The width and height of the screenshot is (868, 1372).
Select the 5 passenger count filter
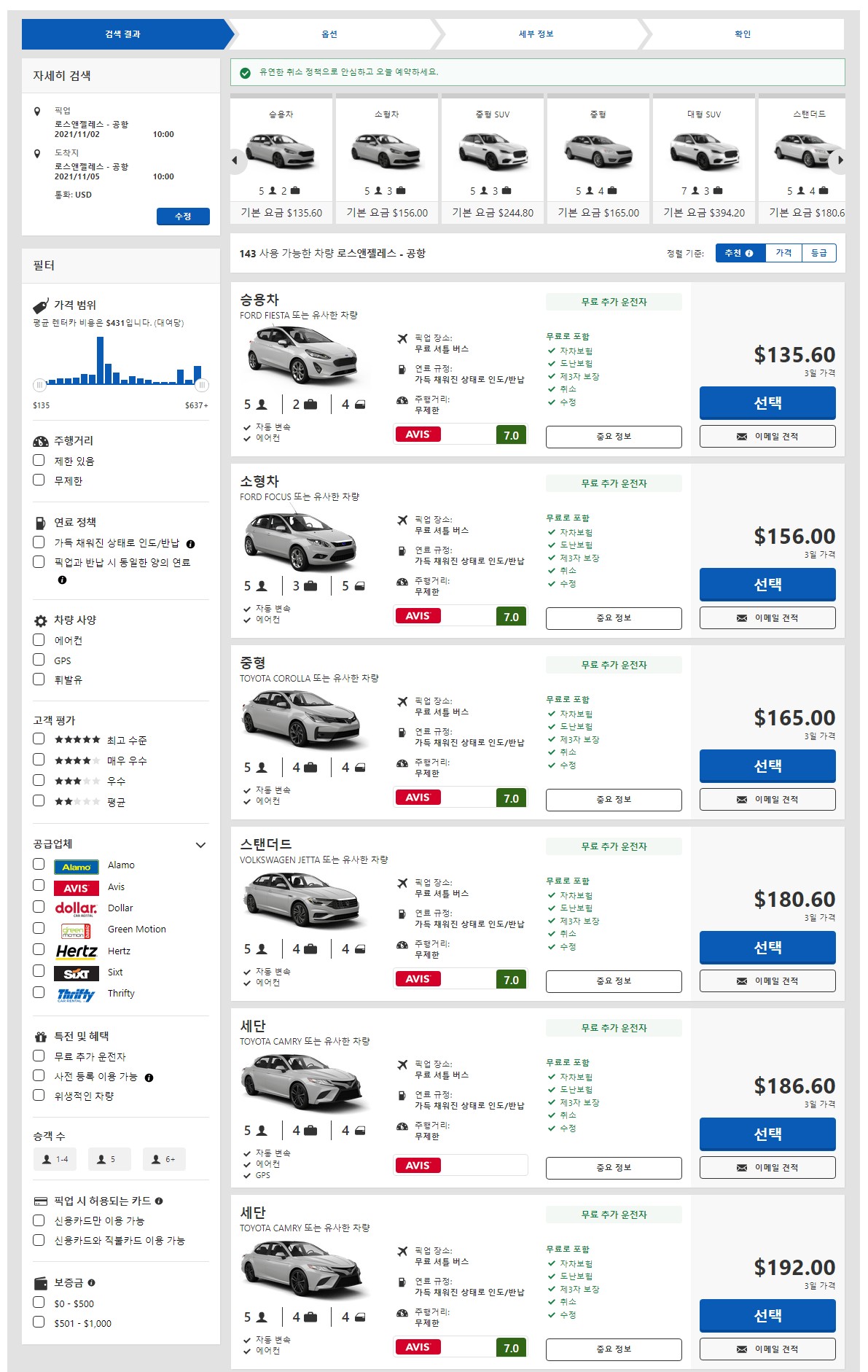click(109, 1159)
